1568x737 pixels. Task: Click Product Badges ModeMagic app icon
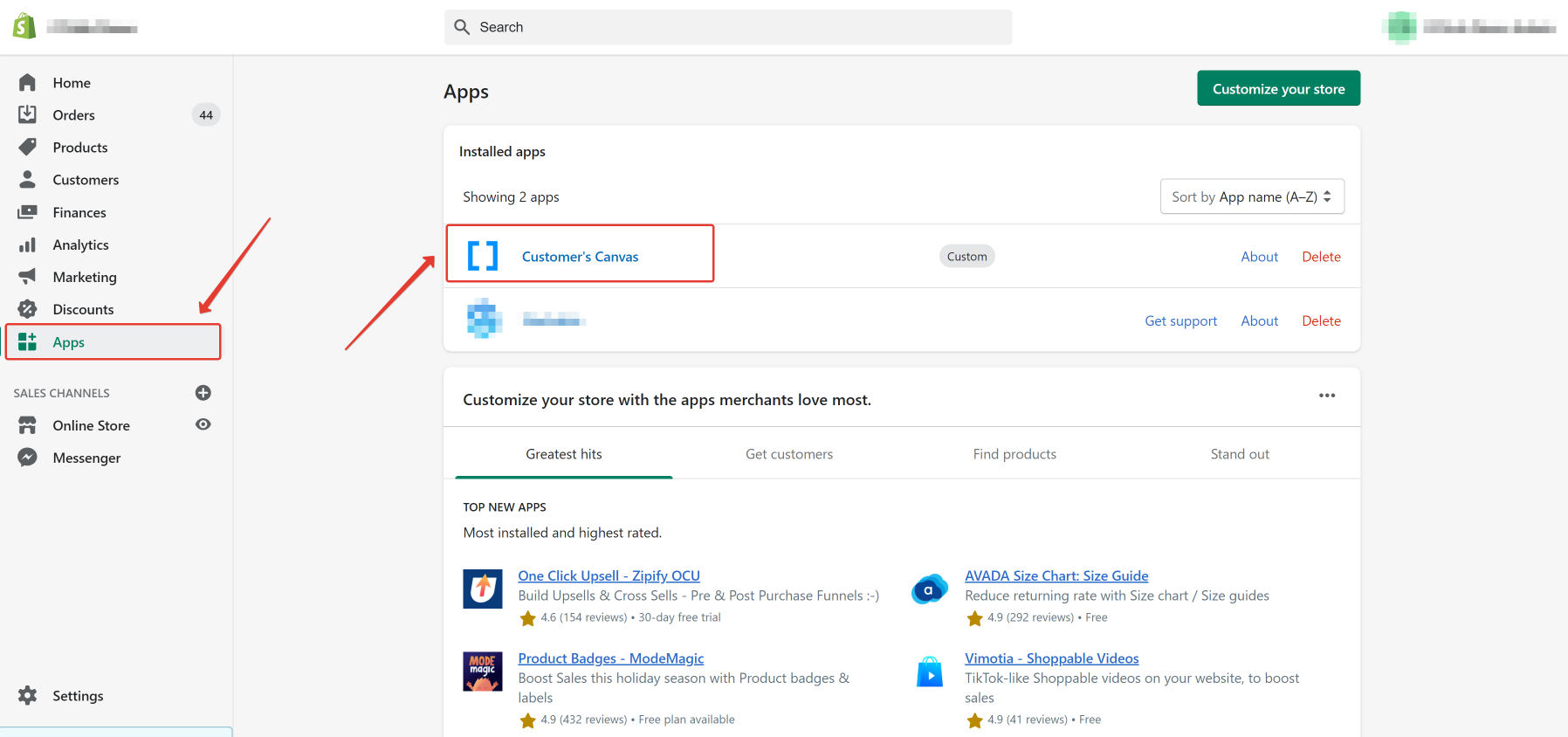483,672
